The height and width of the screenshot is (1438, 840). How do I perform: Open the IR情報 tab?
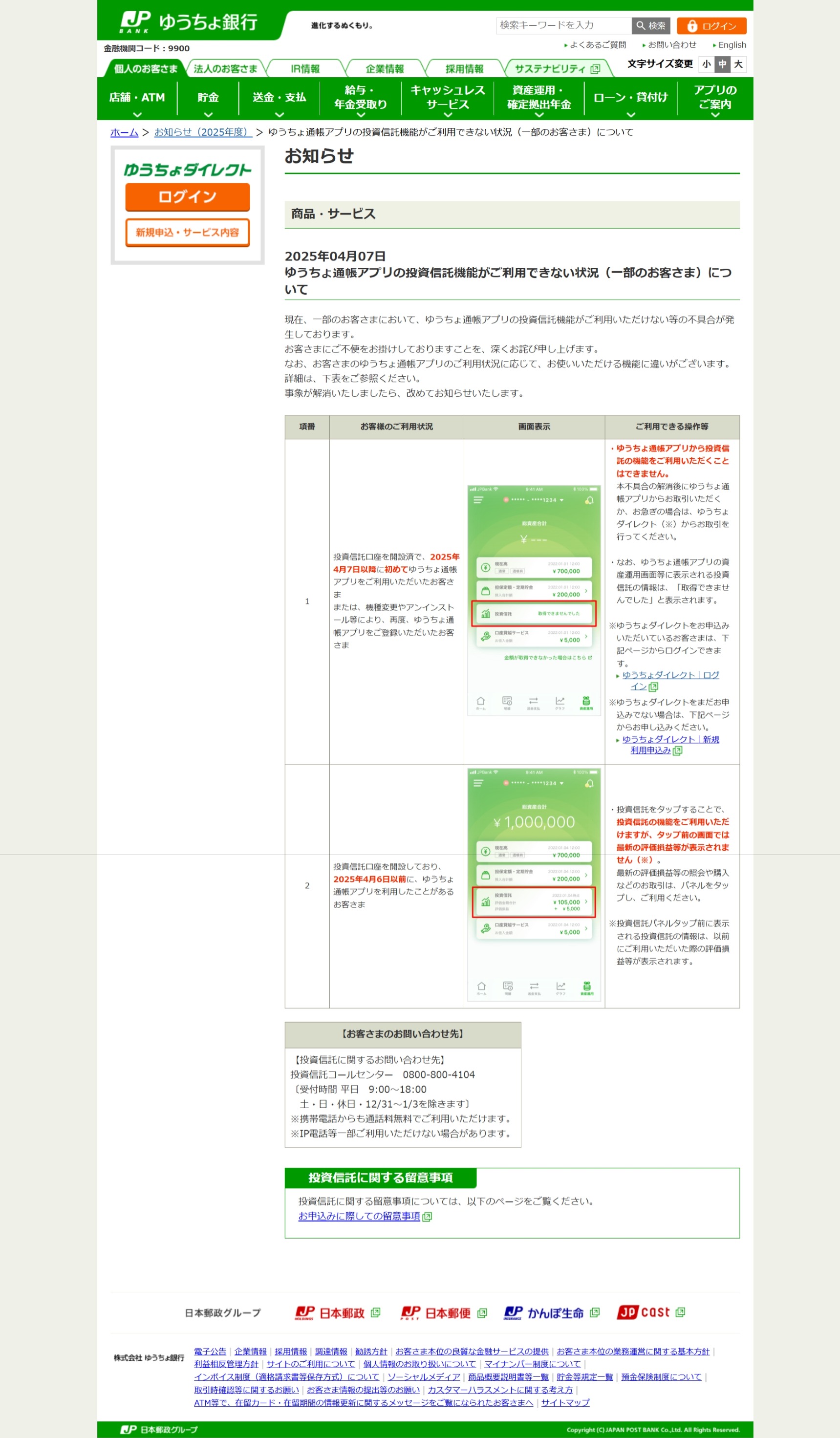pos(305,68)
